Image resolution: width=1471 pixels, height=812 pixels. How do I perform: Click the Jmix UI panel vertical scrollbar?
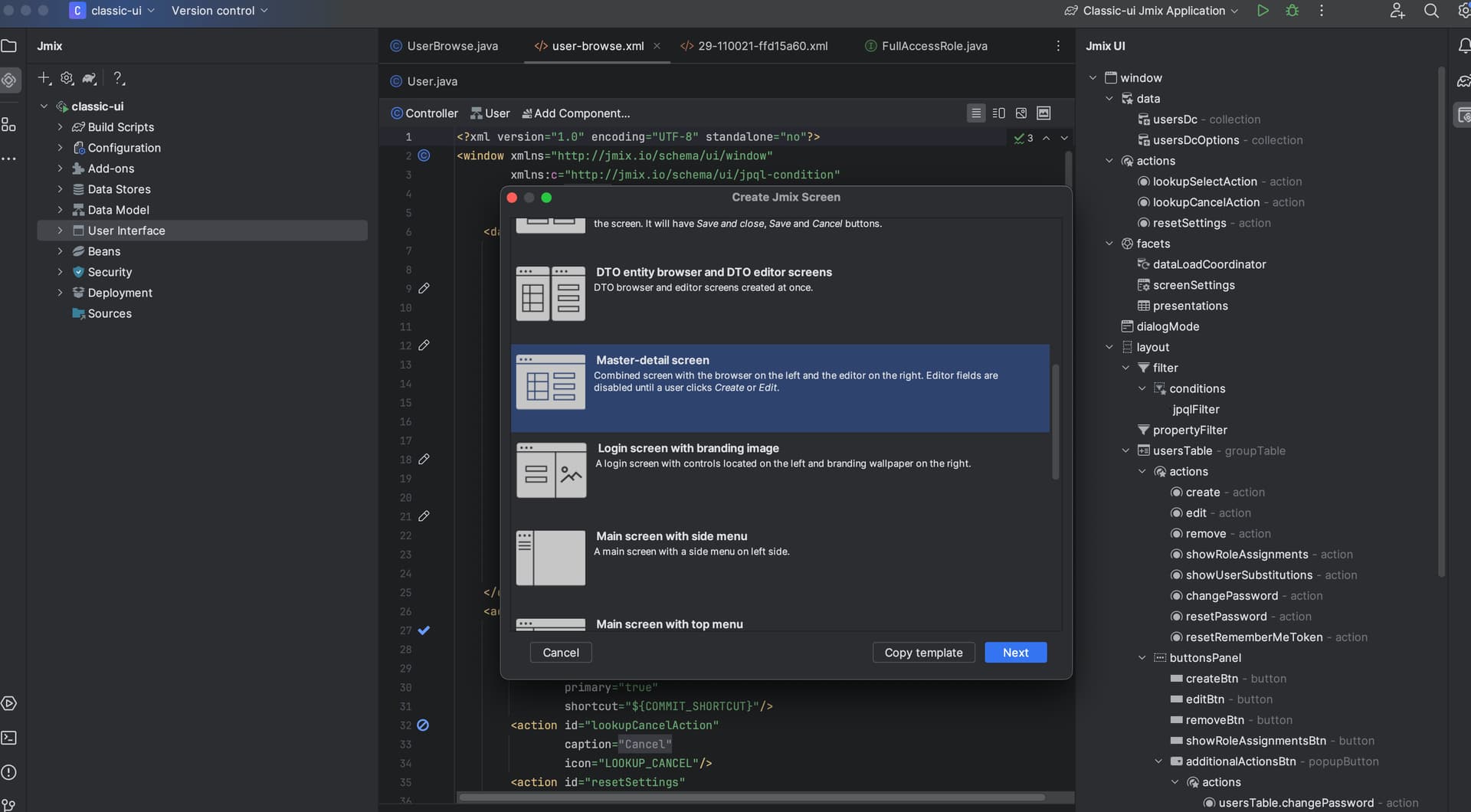[1441, 322]
